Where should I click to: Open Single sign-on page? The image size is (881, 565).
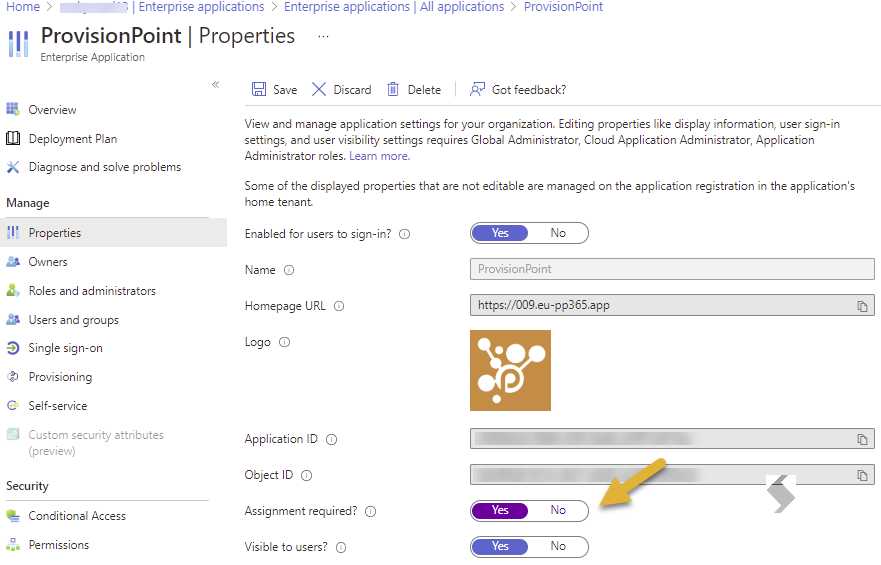point(66,348)
